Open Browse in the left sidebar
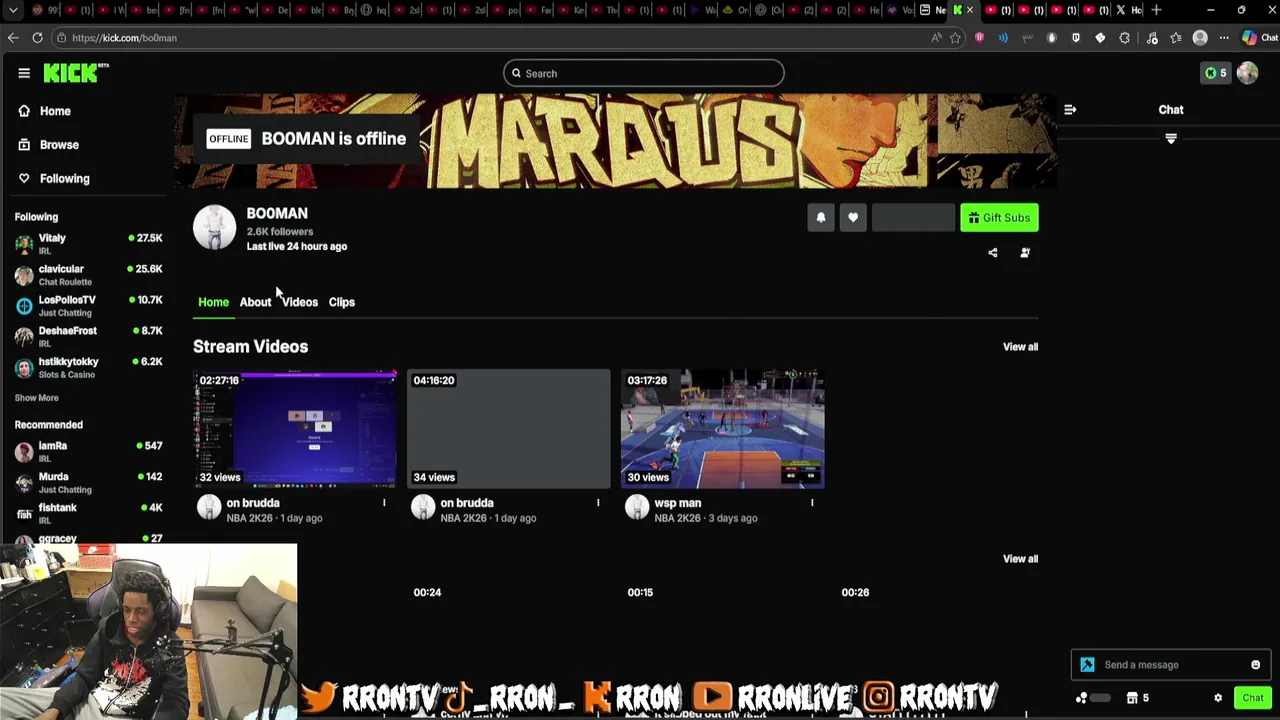This screenshot has width=1280, height=720. (x=49, y=145)
